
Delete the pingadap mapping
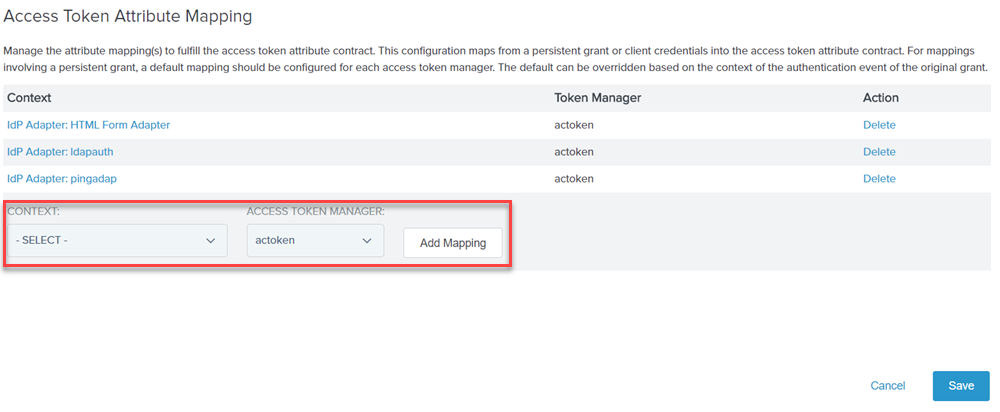[x=879, y=179]
